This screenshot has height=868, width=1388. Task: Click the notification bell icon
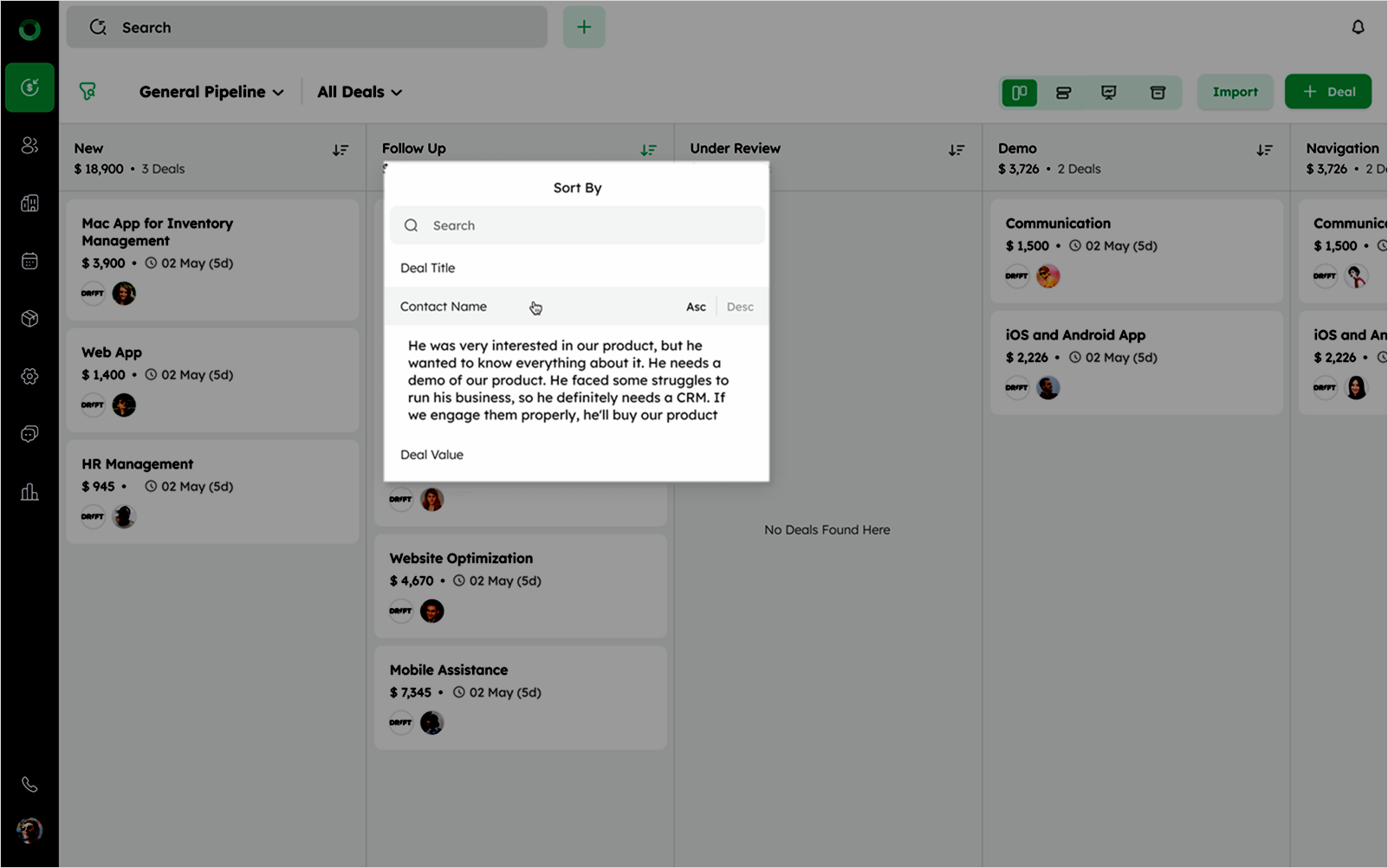(1358, 28)
